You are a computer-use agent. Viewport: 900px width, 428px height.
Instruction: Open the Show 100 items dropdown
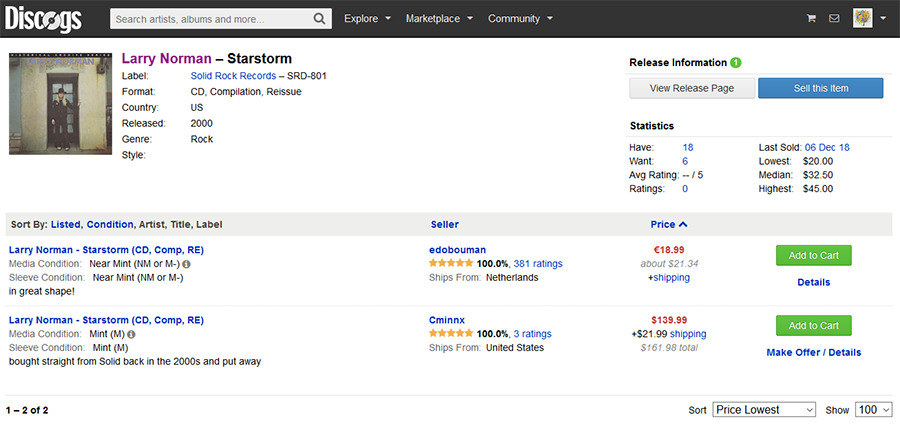point(874,410)
